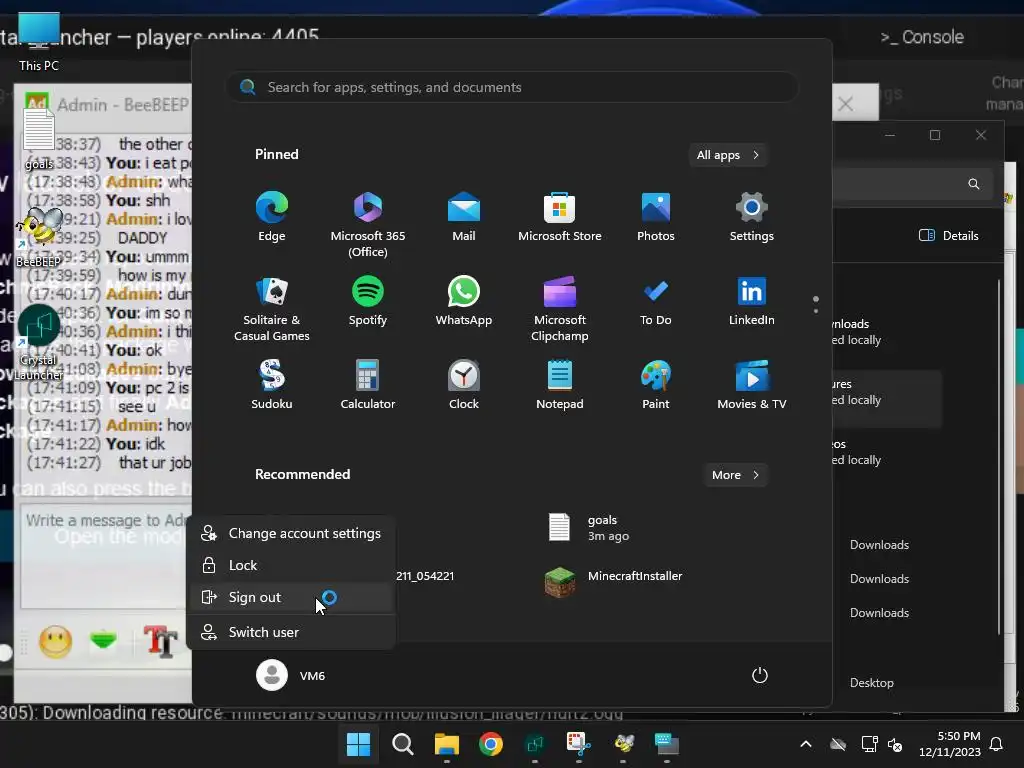Choose Lock from the user menu
This screenshot has height=768, width=1024.
(291, 566)
